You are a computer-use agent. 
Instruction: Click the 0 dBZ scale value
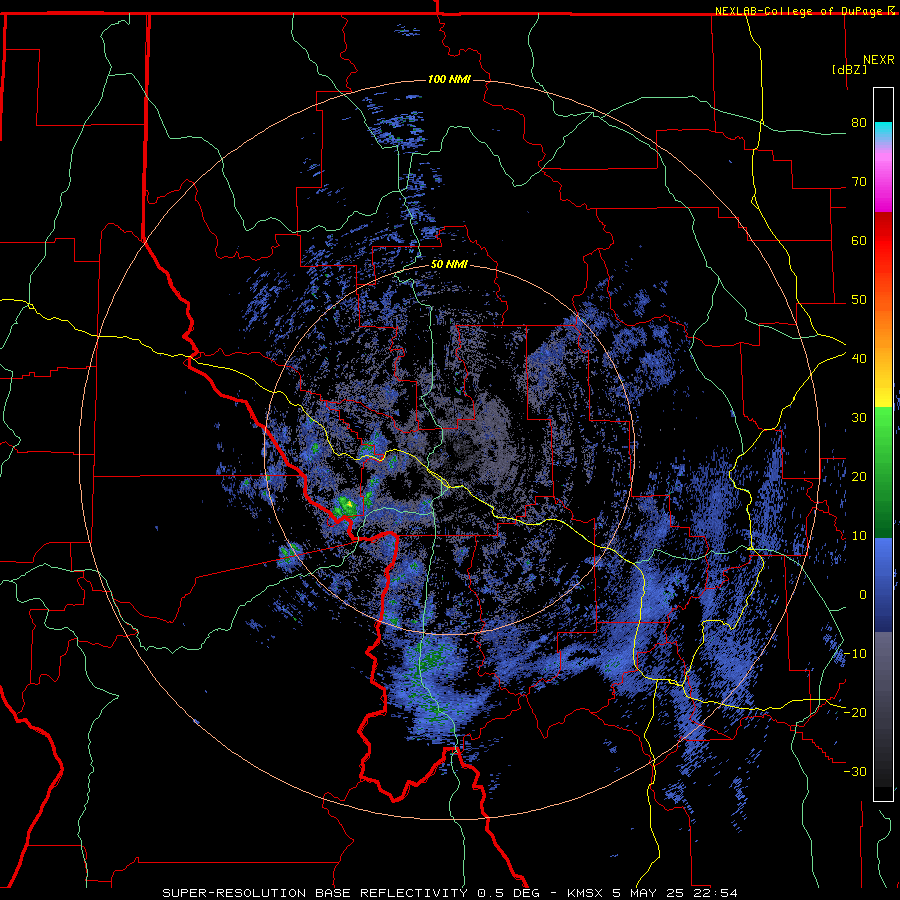pyautogui.click(x=863, y=595)
